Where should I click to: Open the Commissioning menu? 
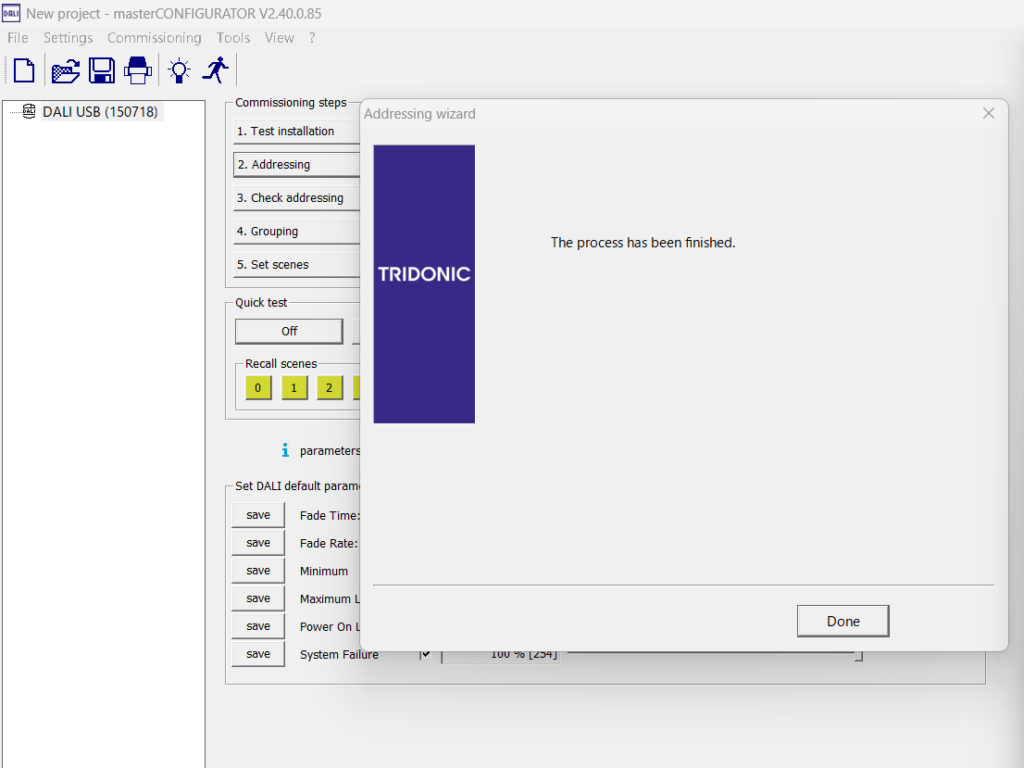154,38
